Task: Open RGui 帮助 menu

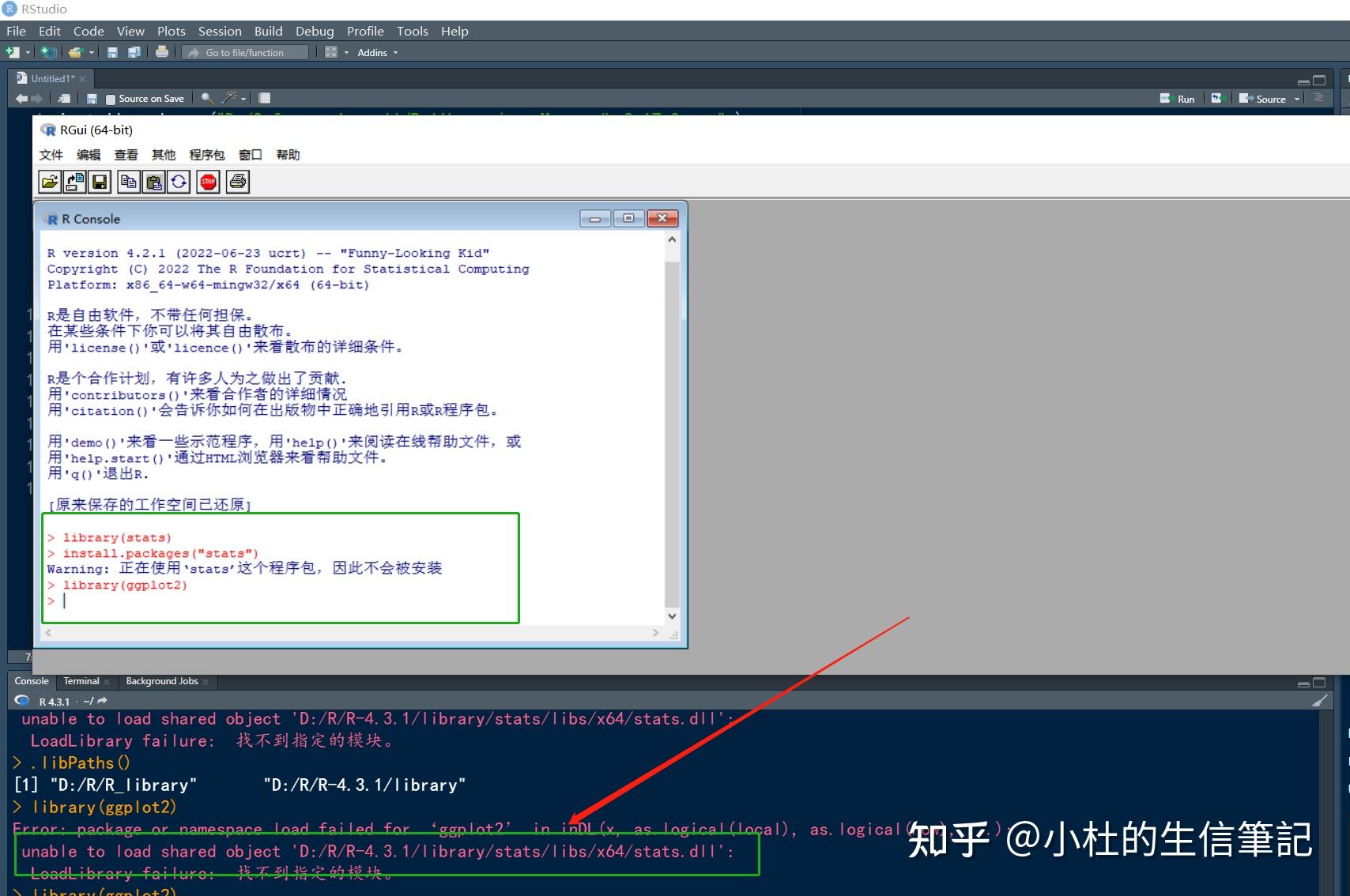Action: [x=288, y=155]
